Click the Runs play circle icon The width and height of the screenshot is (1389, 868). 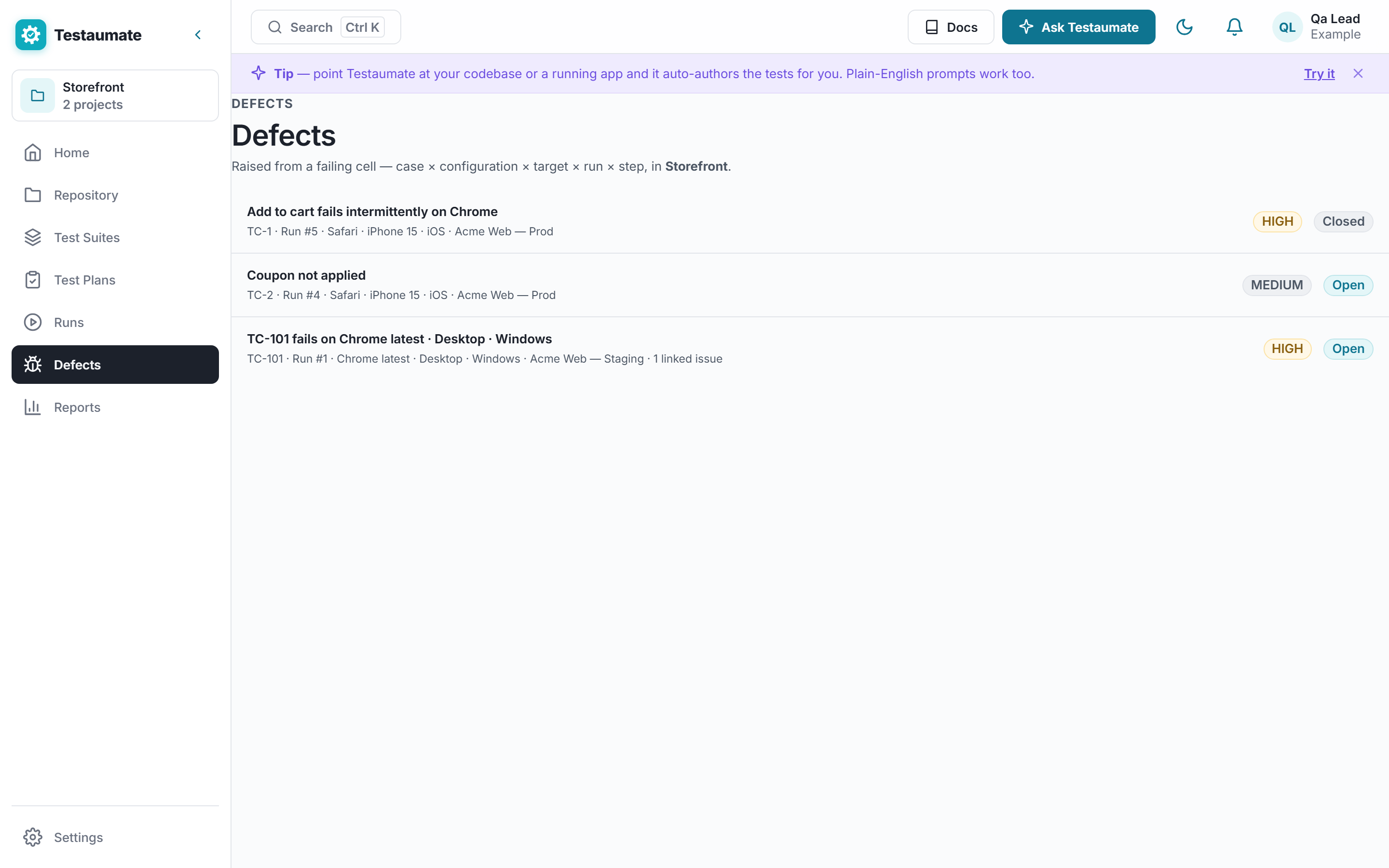(33, 323)
